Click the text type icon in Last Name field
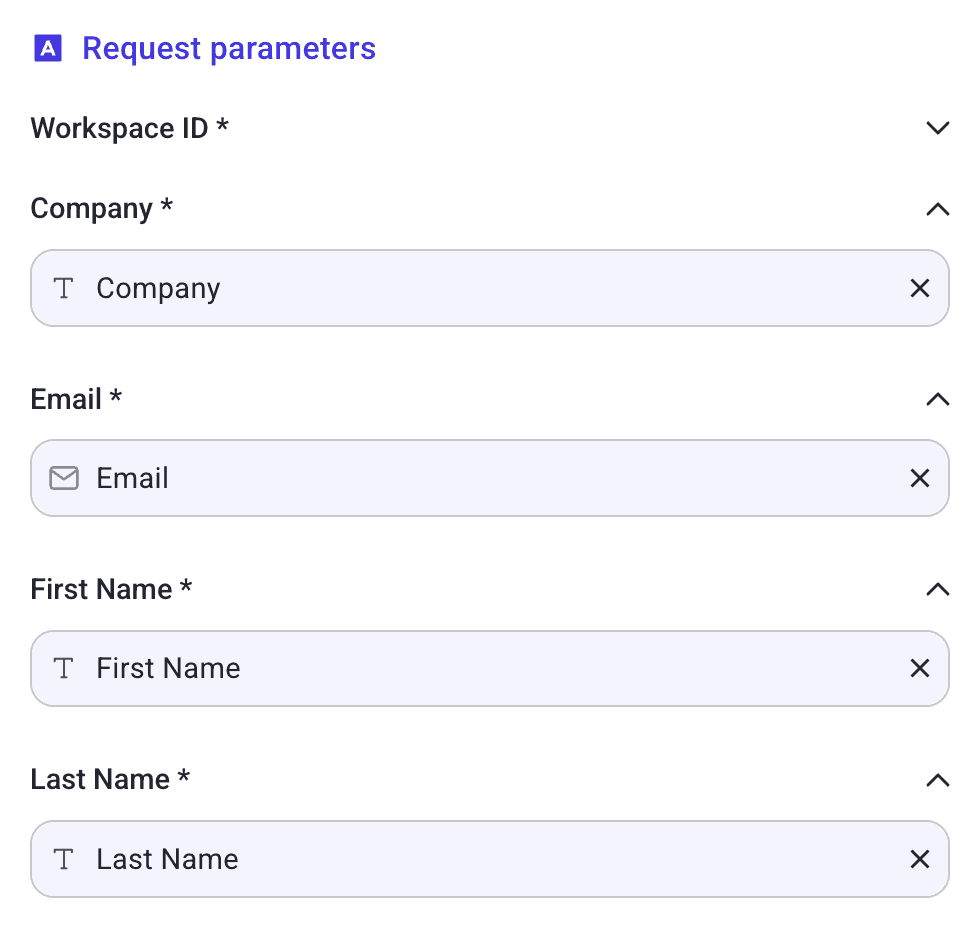 [x=64, y=859]
